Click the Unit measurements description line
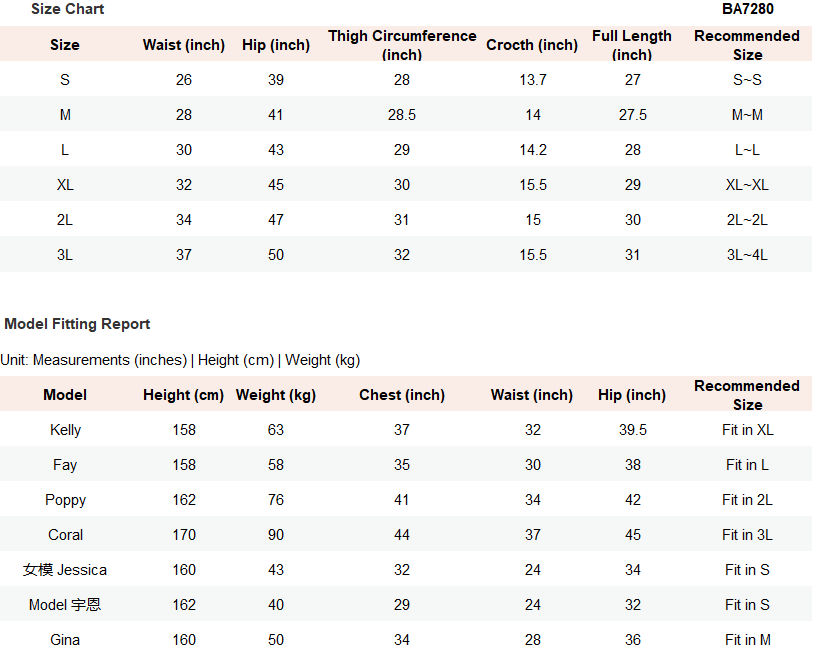 (180, 360)
